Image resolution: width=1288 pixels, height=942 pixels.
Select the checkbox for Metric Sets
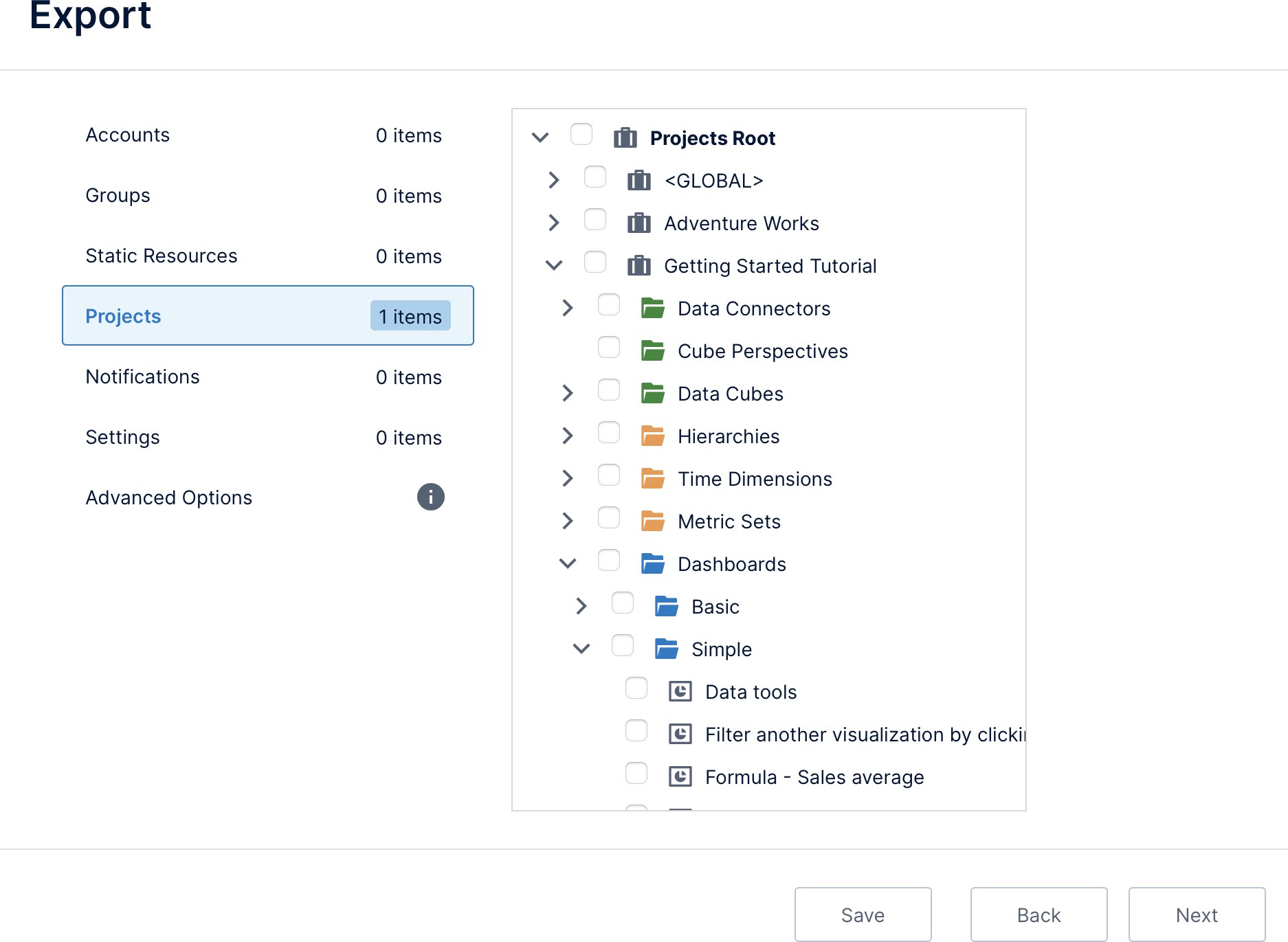coord(608,518)
